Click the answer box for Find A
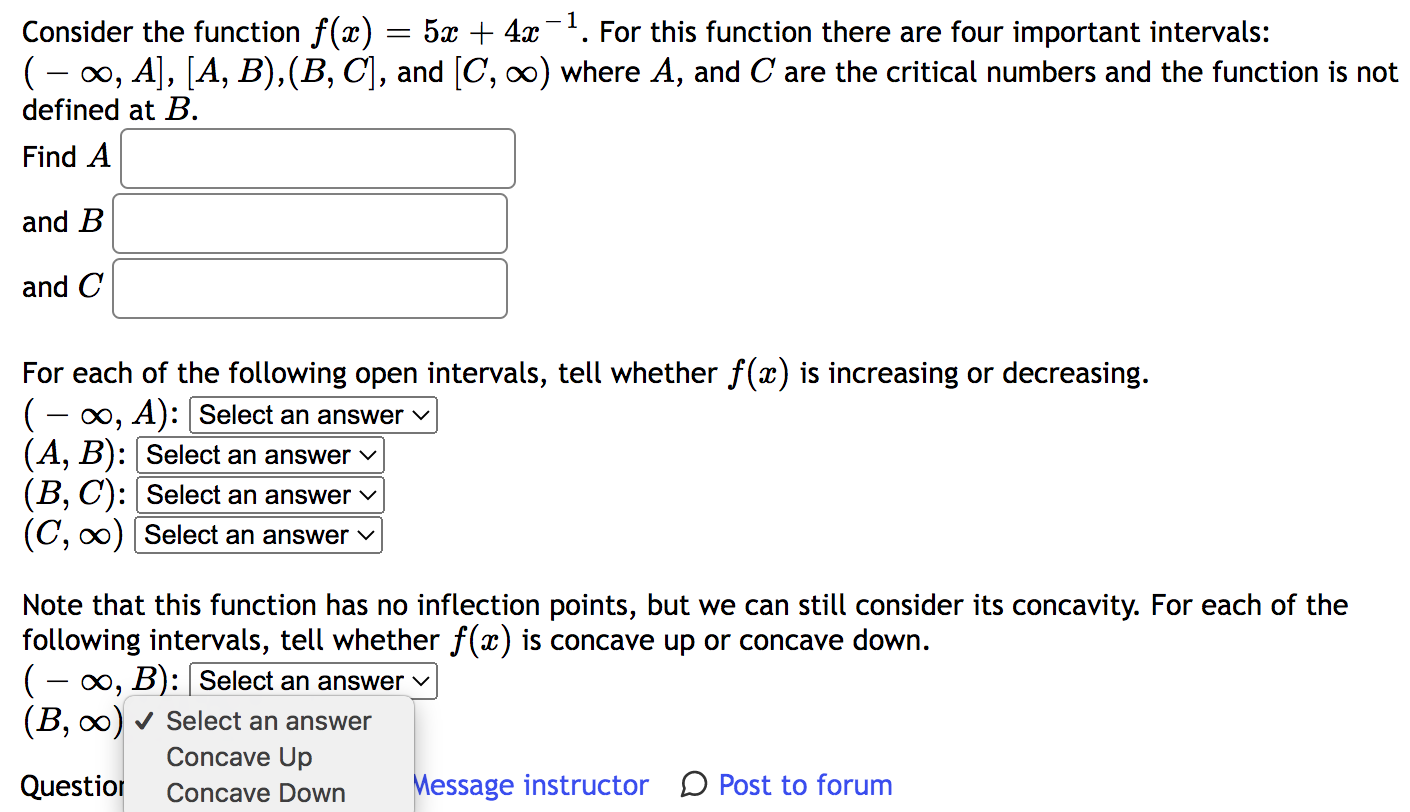 click(317, 158)
